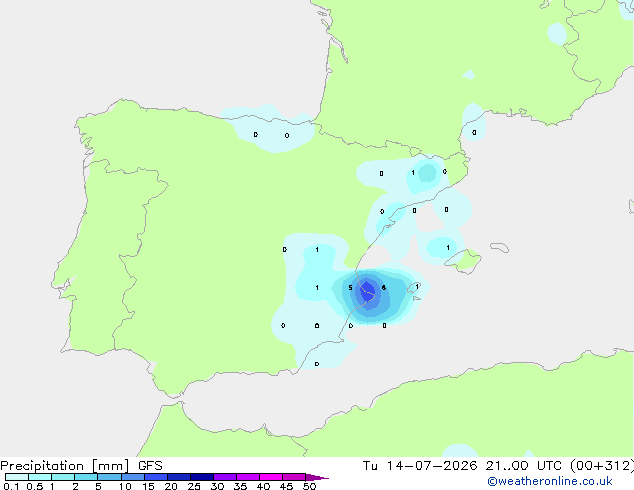The width and height of the screenshot is (634, 490).
Task: Click the '50' legend scale label
Action: [x=309, y=486]
